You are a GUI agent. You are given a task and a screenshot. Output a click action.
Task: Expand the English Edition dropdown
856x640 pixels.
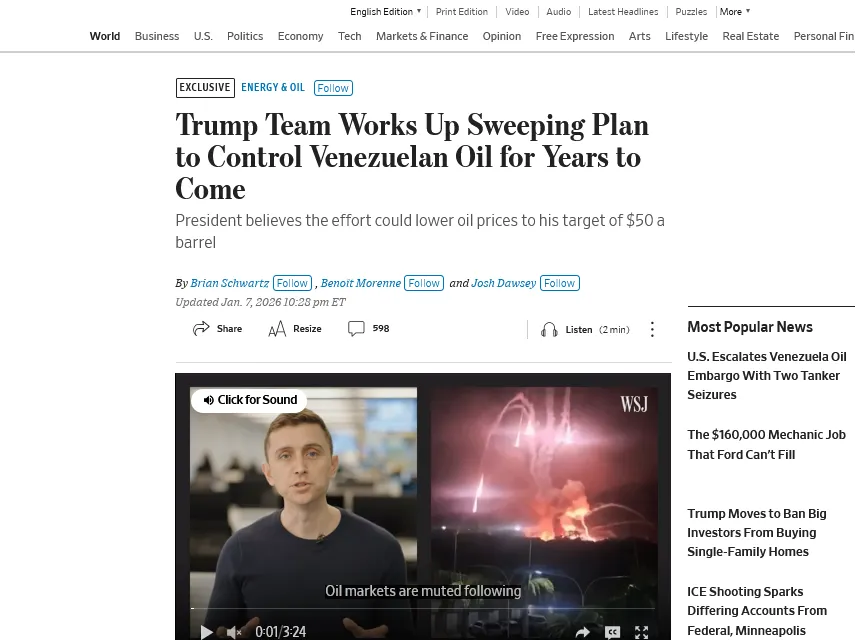point(385,11)
